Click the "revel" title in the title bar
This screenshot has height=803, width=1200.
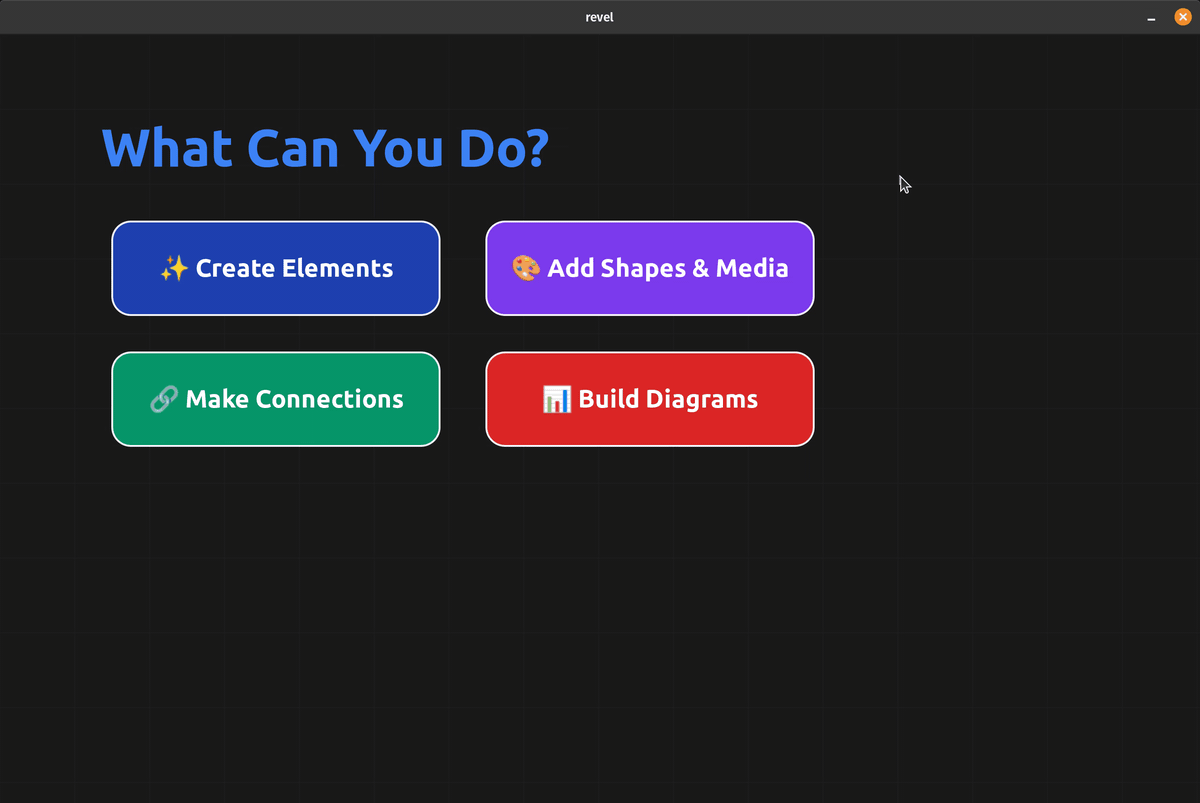click(599, 17)
